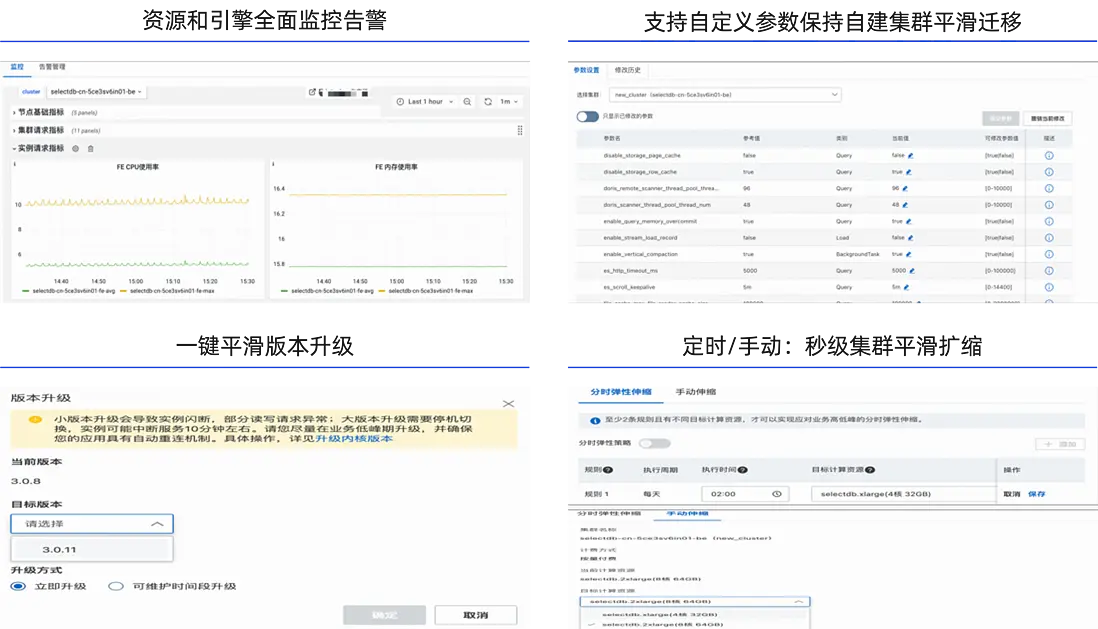This screenshot has width=1098, height=629.
Task: Click the info icon on FE 内存使用率 panel
Action: 273,164
